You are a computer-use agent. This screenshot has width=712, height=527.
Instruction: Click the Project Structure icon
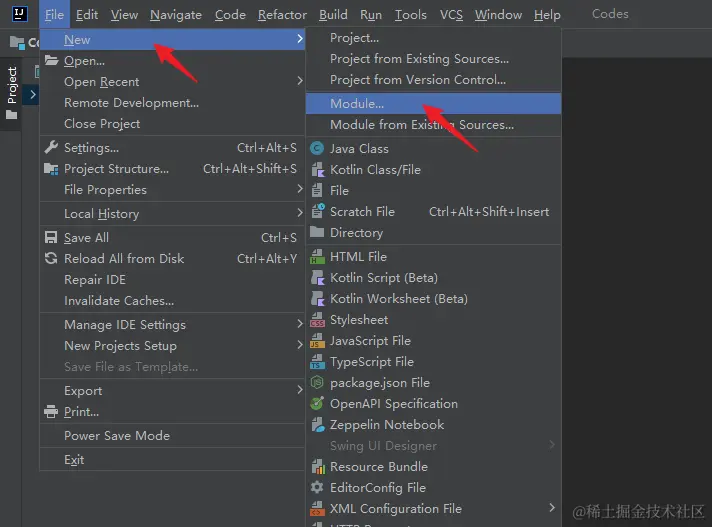tap(51, 168)
